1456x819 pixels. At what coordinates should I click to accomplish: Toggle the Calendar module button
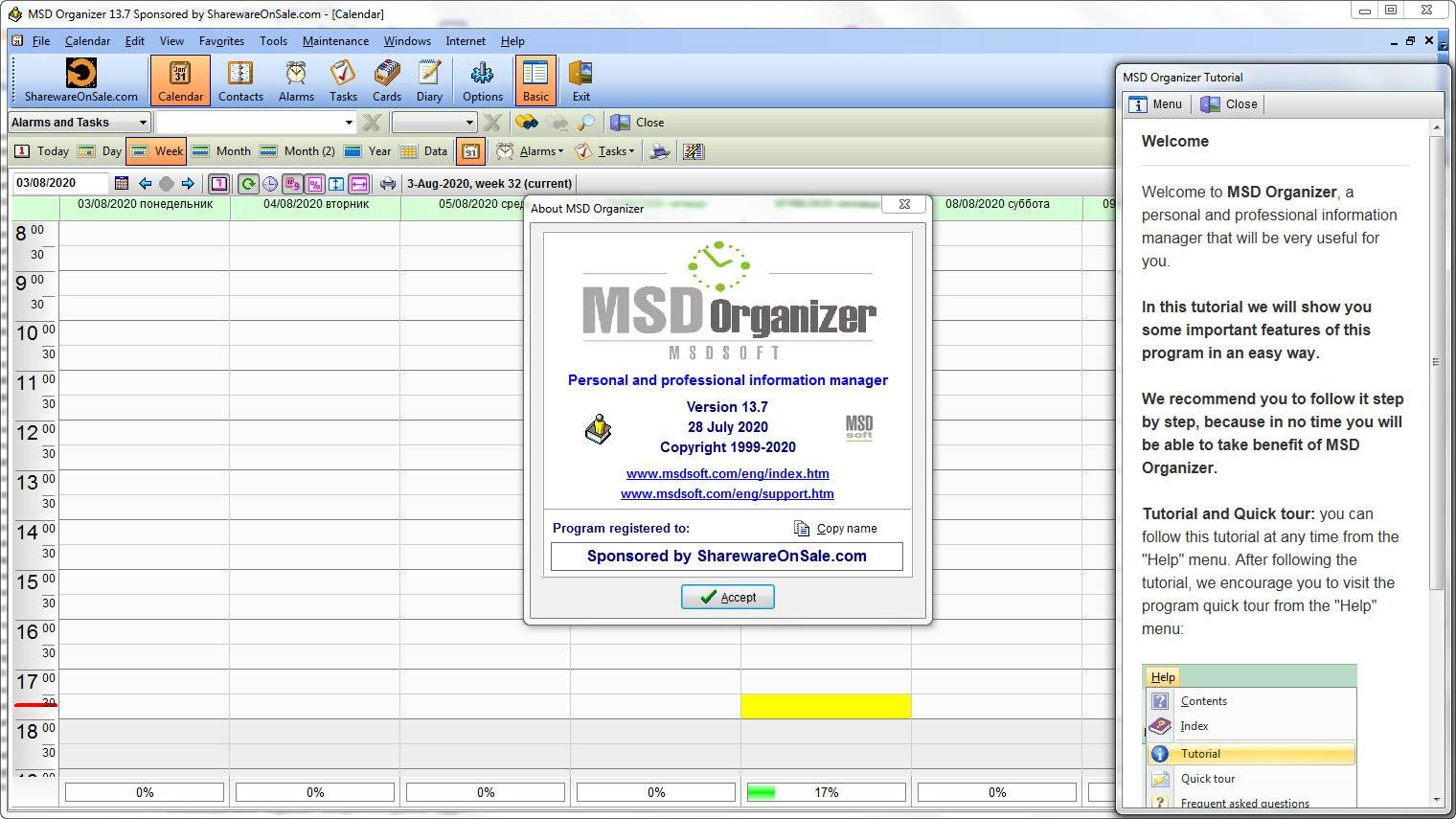[180, 80]
